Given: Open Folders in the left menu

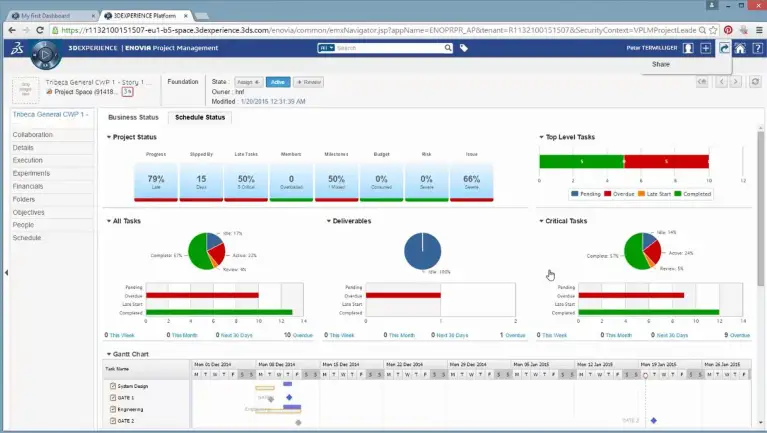Looking at the screenshot, I should (x=23, y=199).
